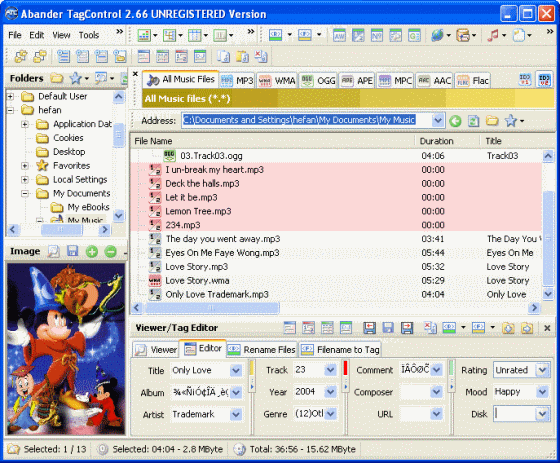
Task: Click the green minus remove image icon
Action: (x=110, y=252)
